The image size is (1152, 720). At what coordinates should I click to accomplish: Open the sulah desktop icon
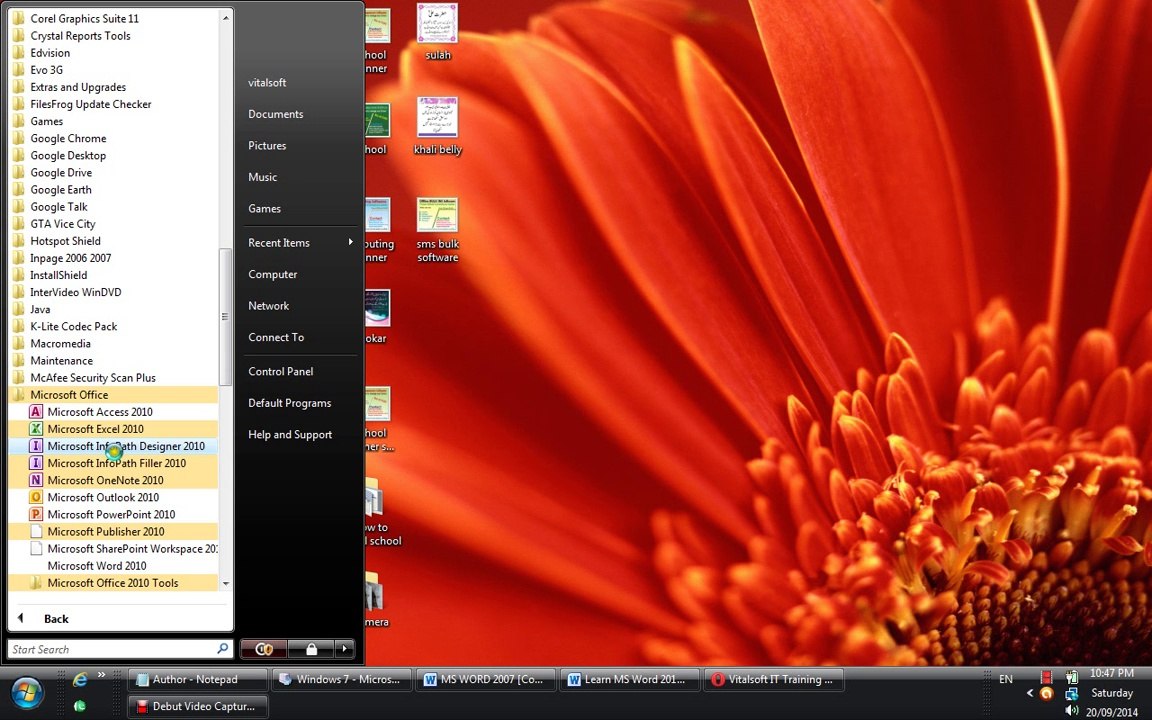(x=438, y=32)
